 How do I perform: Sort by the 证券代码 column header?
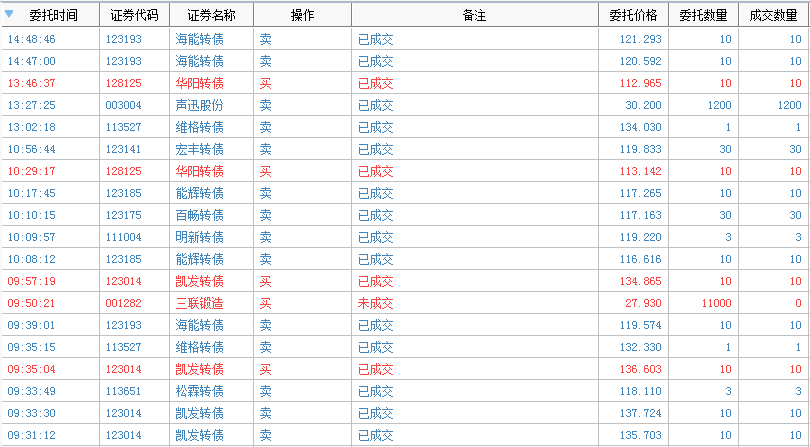click(x=134, y=15)
